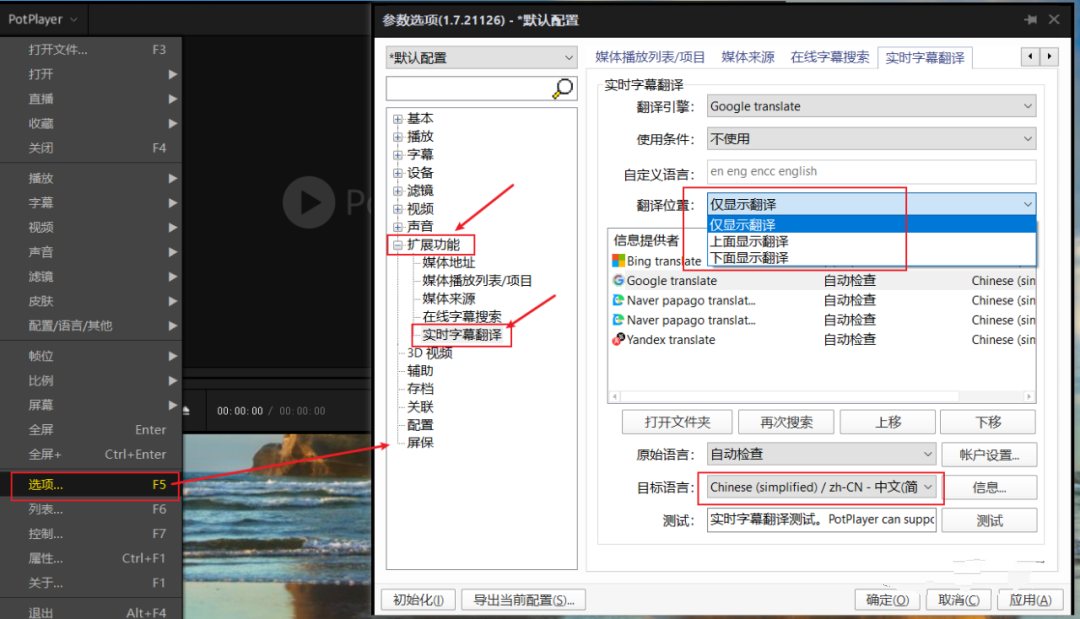Click the Google translate provider icon
The image size is (1080, 619).
point(618,280)
